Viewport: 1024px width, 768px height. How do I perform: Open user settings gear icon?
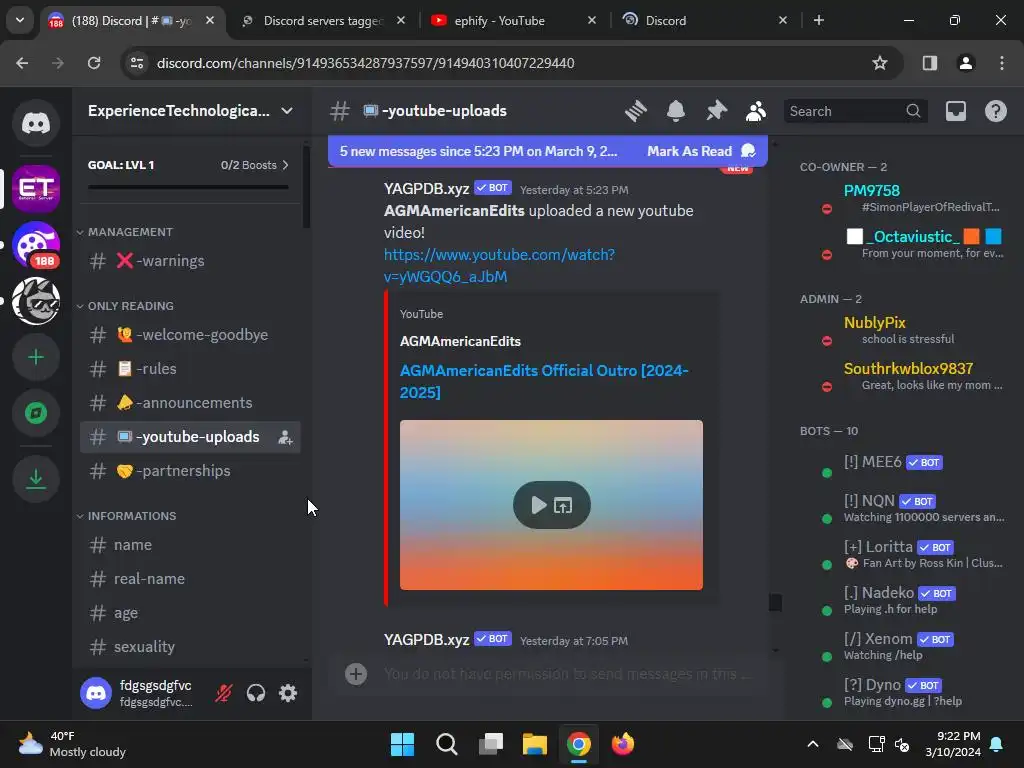(x=288, y=693)
